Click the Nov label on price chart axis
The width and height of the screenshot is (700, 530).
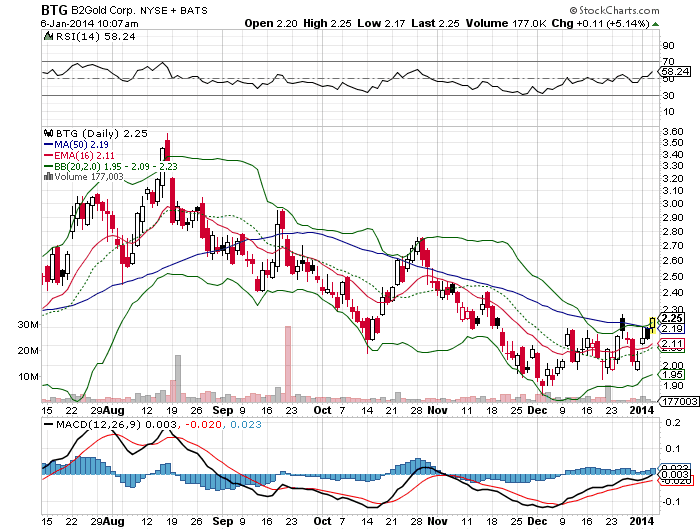[438, 410]
